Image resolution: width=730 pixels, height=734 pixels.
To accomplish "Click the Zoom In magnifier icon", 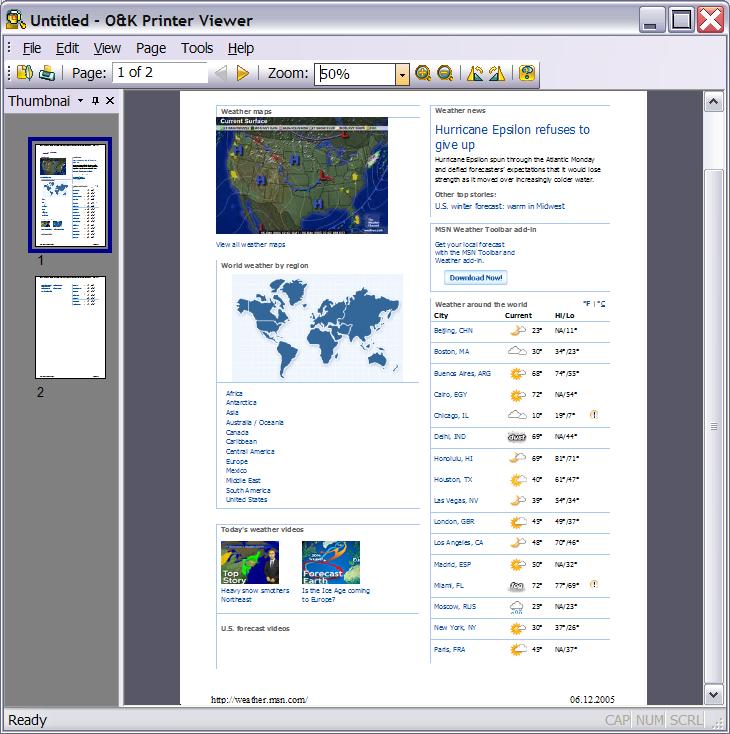I will (423, 73).
